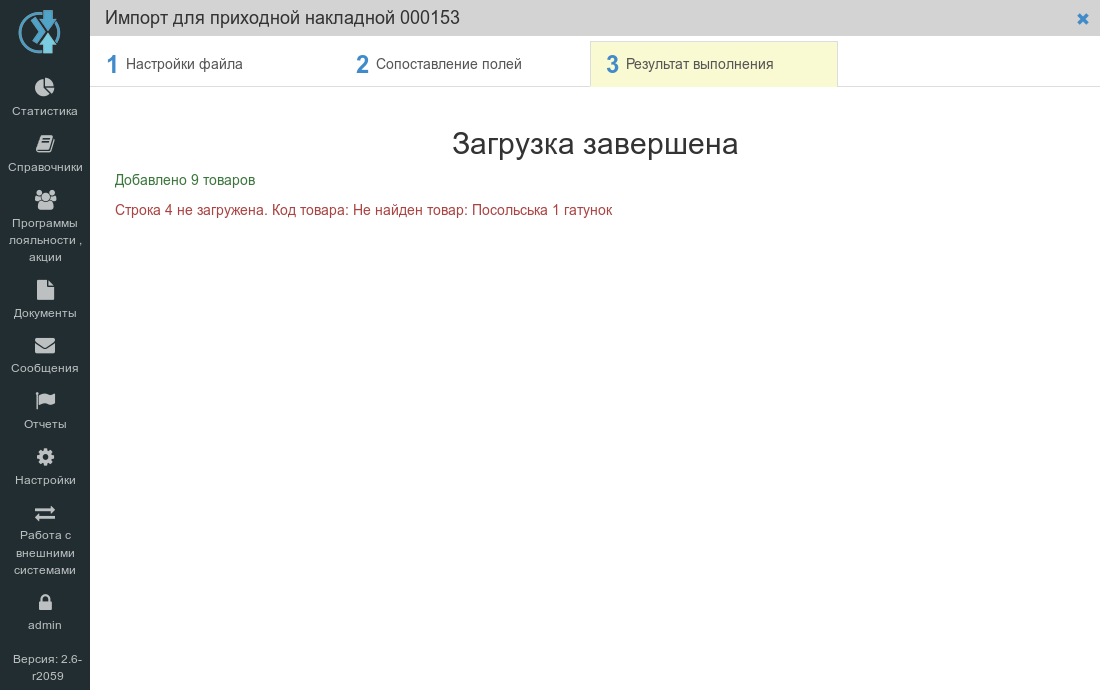Screen dimensions: 1100x690
Task: Open the Документы file icon
Action: (x=45, y=290)
